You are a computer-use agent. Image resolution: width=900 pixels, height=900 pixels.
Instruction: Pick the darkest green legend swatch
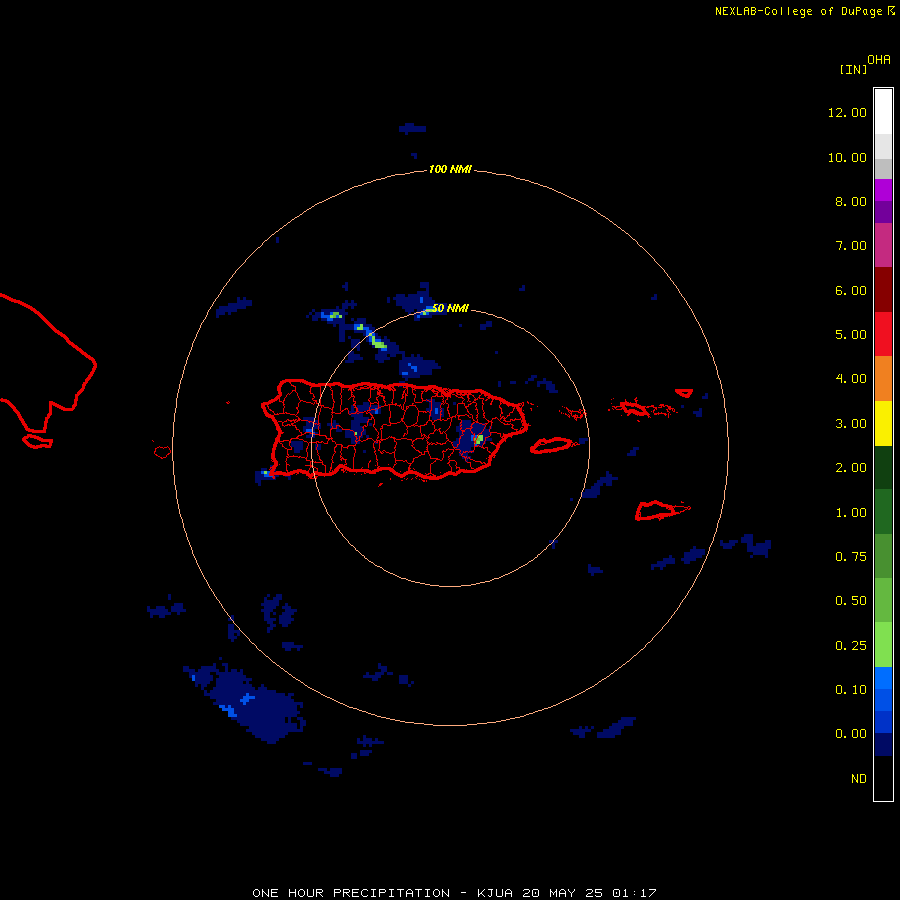tap(883, 467)
